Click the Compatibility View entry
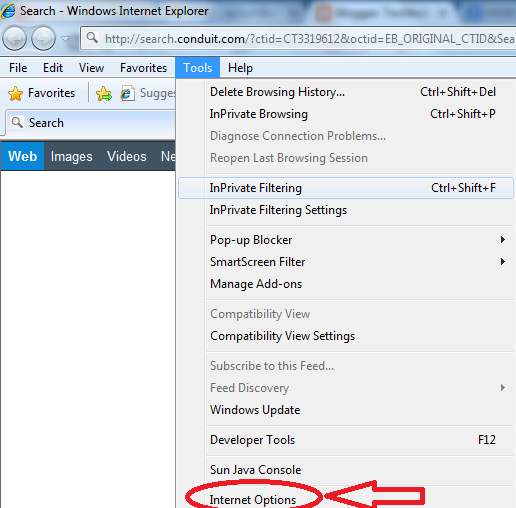The height and width of the screenshot is (508, 516). pyautogui.click(x=346, y=314)
